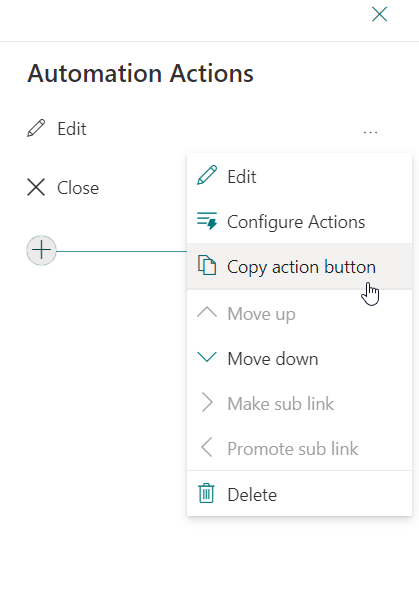Select Configure Actions in the context menu

tap(299, 221)
